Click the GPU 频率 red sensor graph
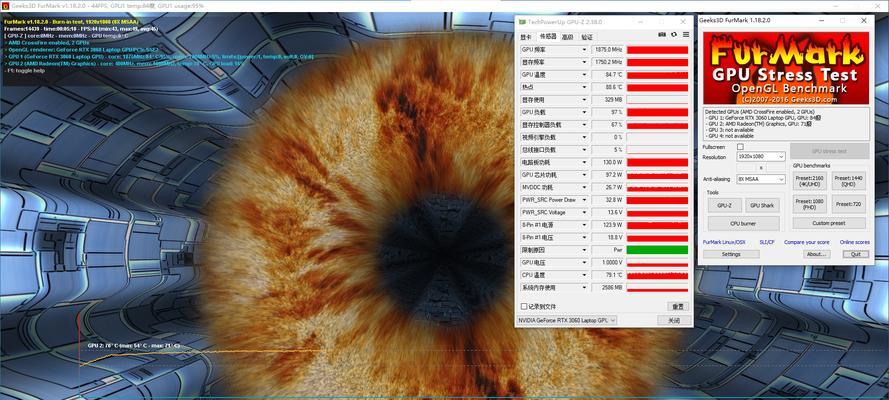This screenshot has width=889, height=400. [x=657, y=50]
